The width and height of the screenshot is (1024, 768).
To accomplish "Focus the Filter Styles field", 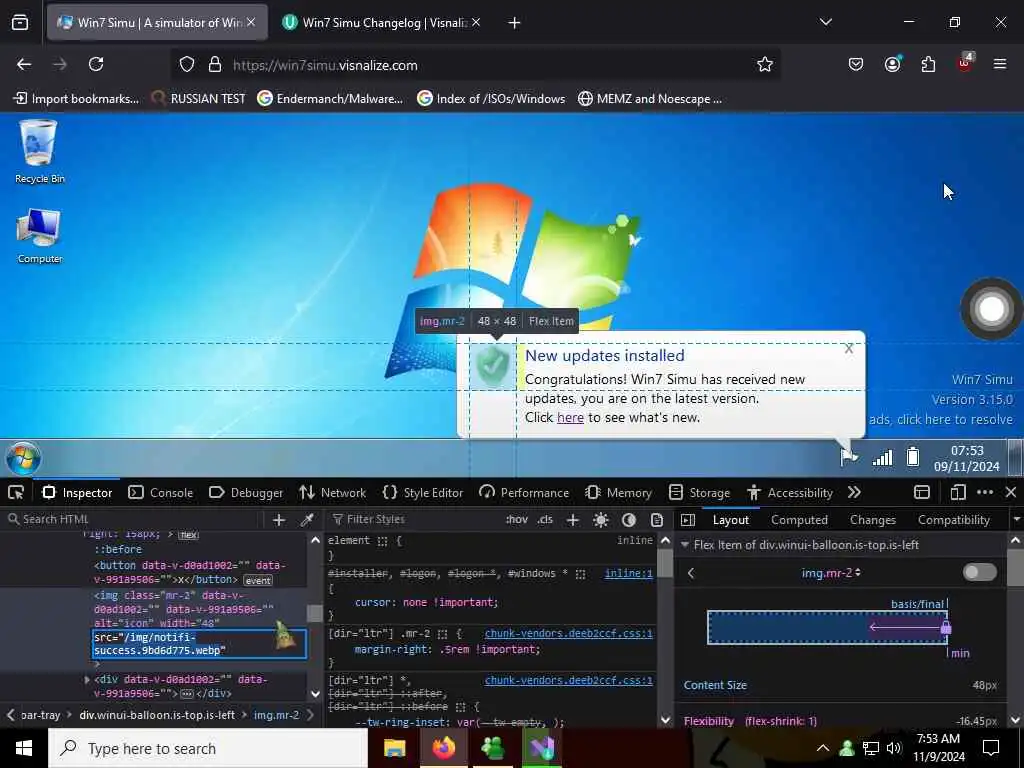I will tap(413, 519).
